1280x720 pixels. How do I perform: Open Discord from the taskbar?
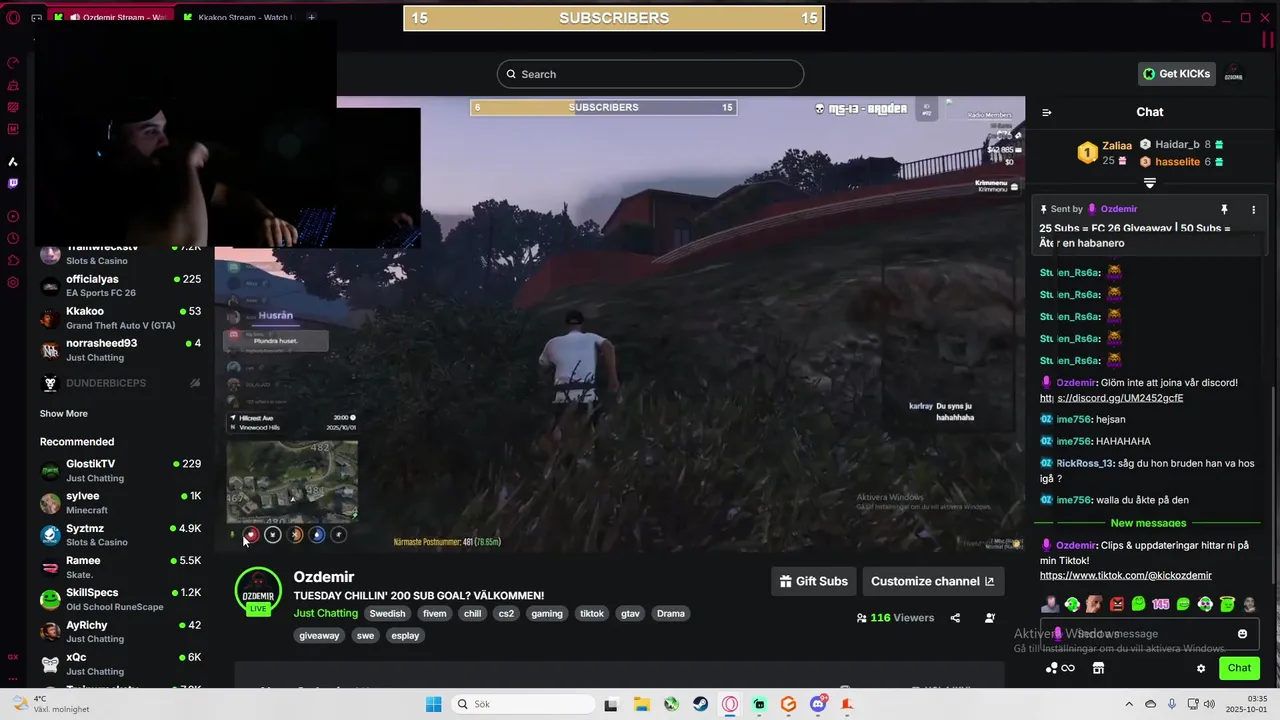(818, 704)
